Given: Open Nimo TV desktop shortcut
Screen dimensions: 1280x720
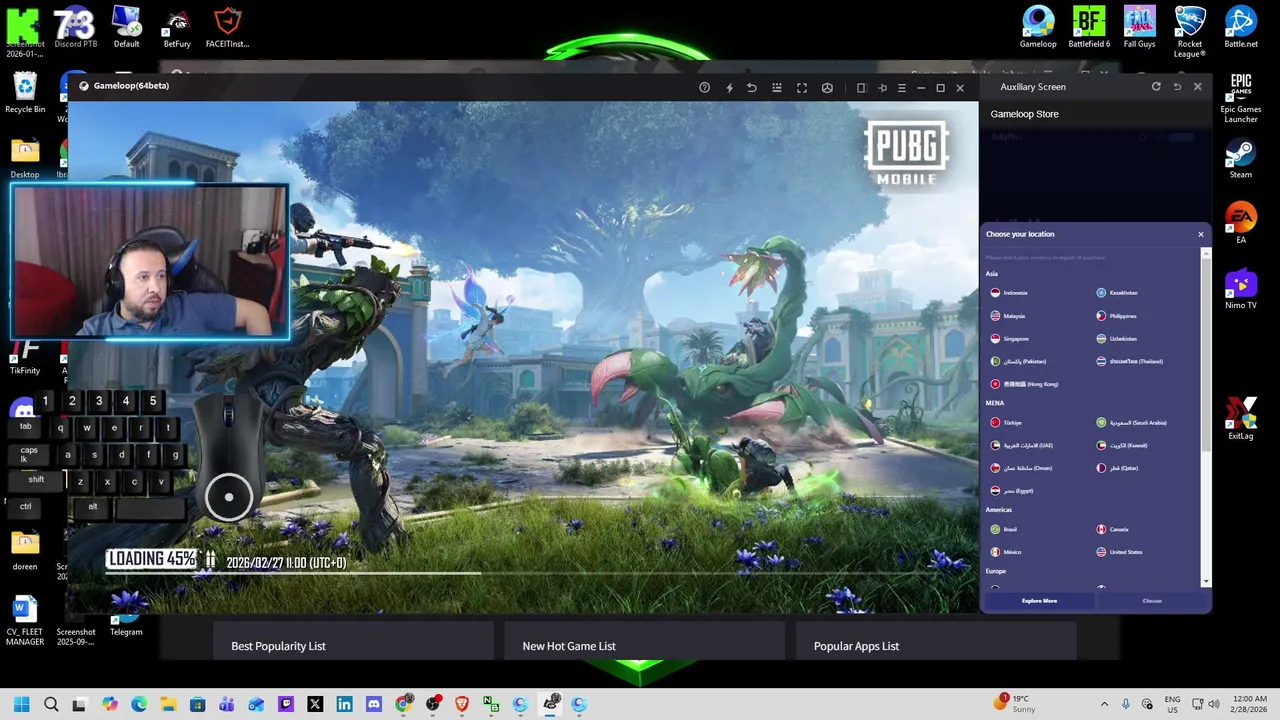Looking at the screenshot, I should [1241, 289].
